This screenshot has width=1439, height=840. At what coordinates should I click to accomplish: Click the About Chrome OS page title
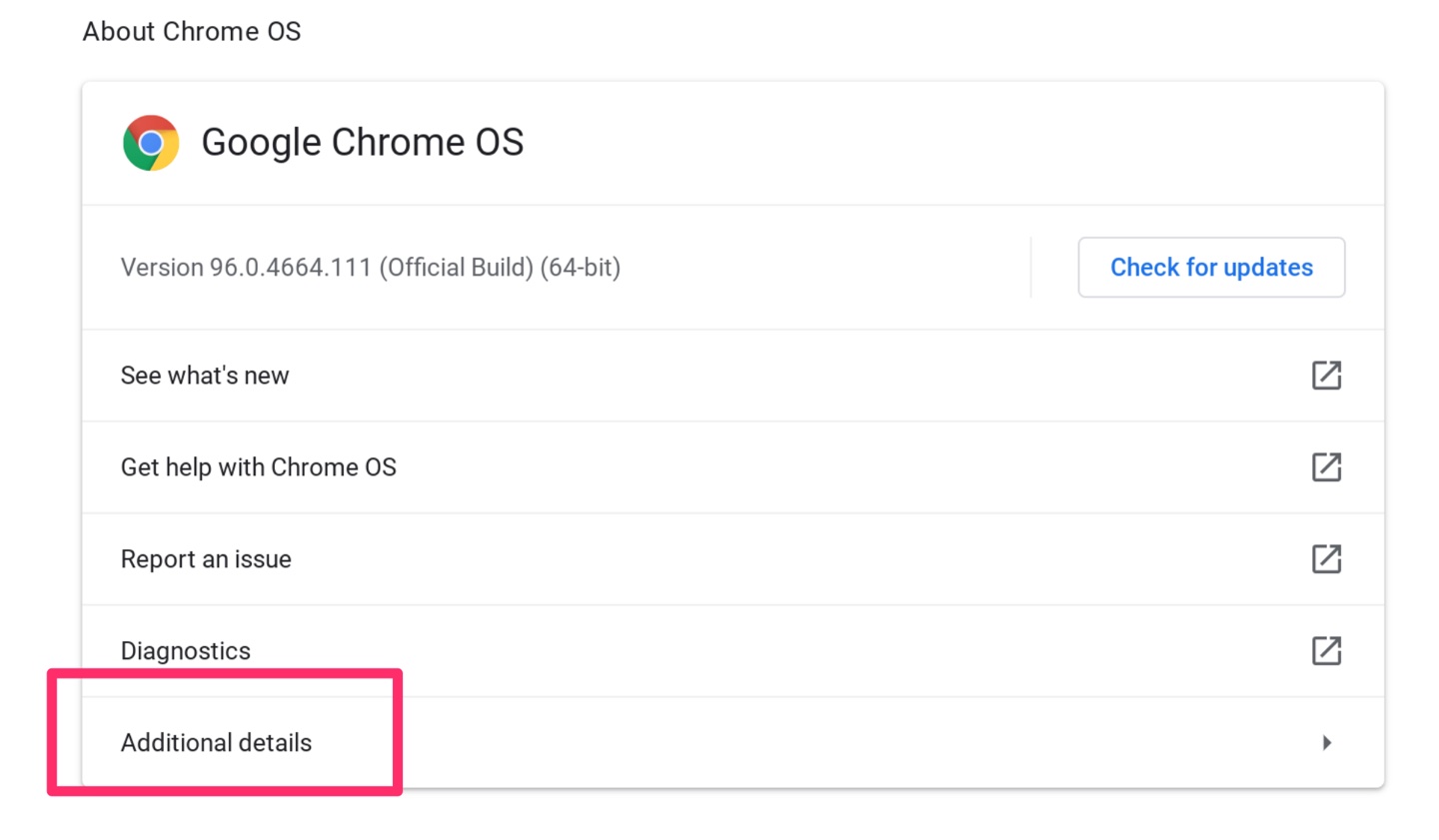(x=192, y=32)
